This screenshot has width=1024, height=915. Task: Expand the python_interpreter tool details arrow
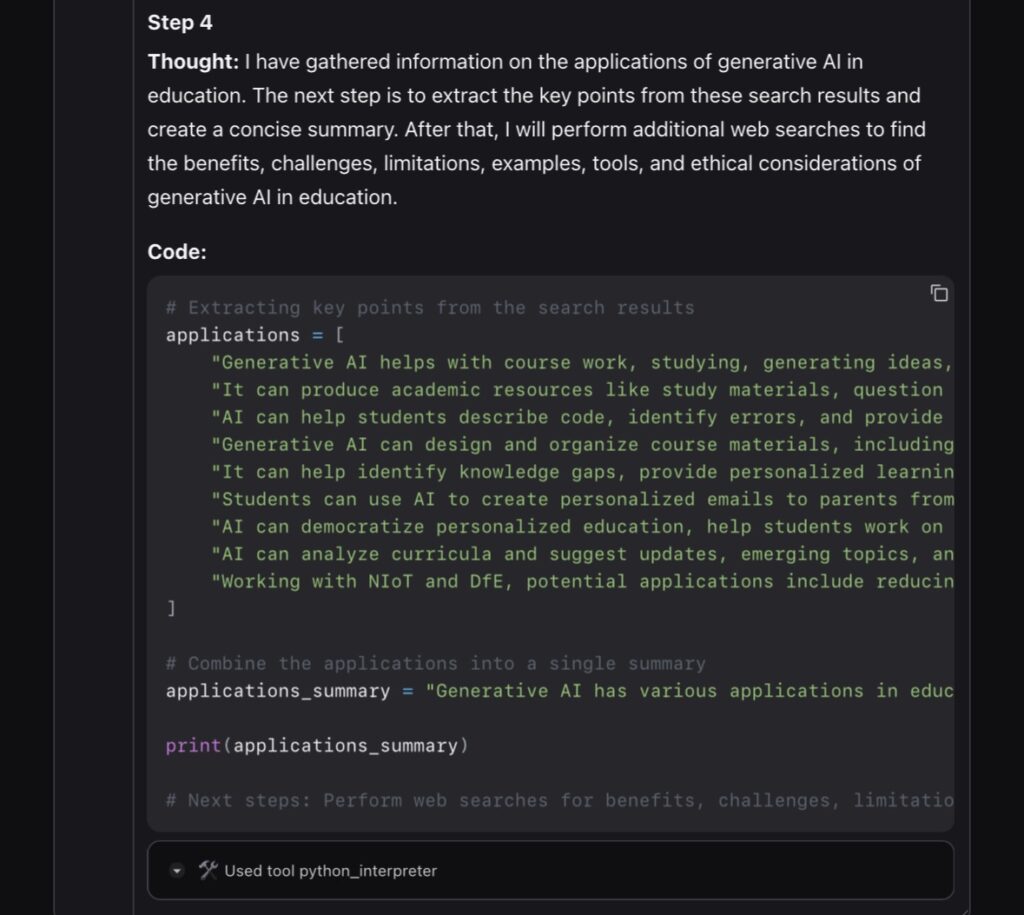coord(177,871)
